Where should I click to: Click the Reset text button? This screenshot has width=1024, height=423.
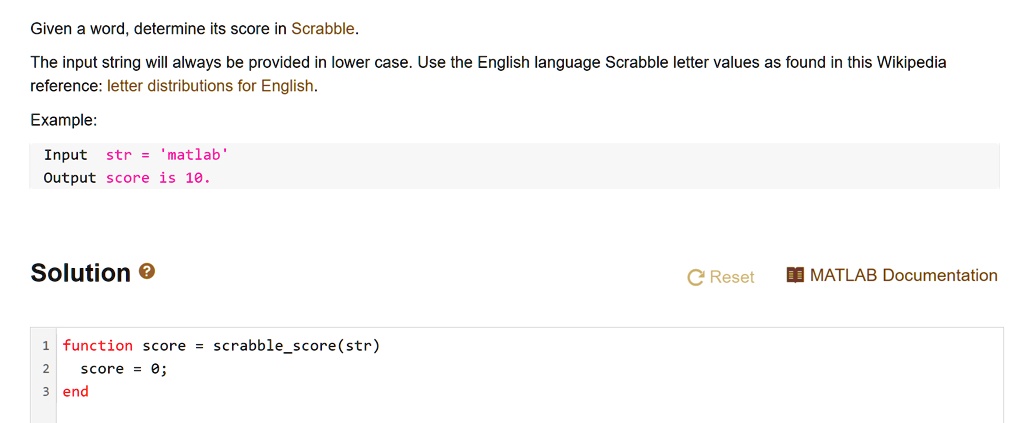coord(731,277)
